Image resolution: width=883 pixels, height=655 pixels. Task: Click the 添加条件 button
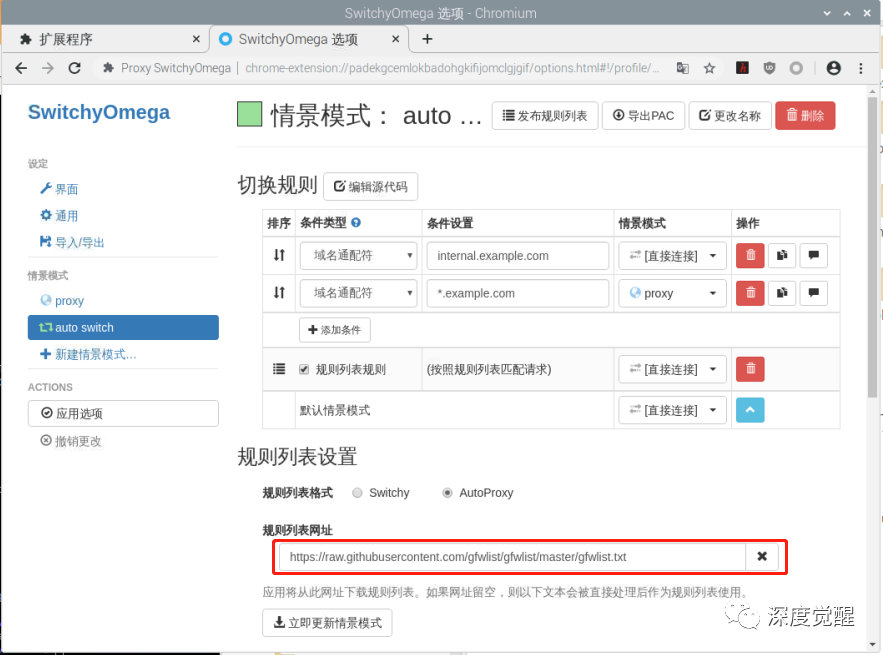(x=335, y=329)
